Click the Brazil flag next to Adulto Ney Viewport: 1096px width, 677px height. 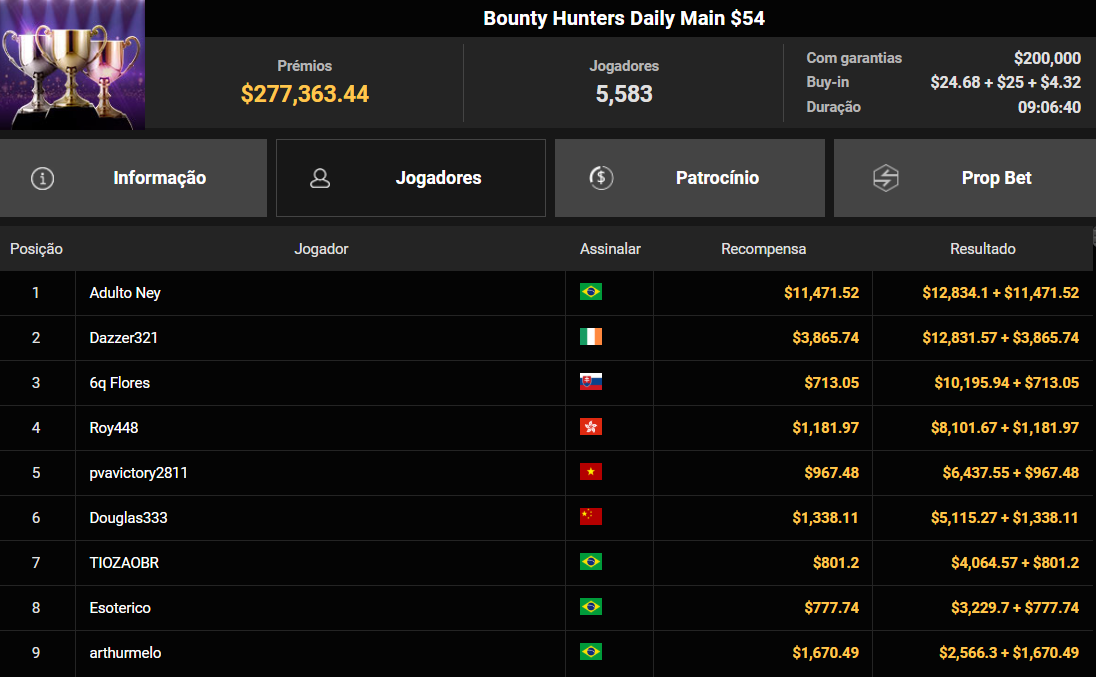[592, 292]
